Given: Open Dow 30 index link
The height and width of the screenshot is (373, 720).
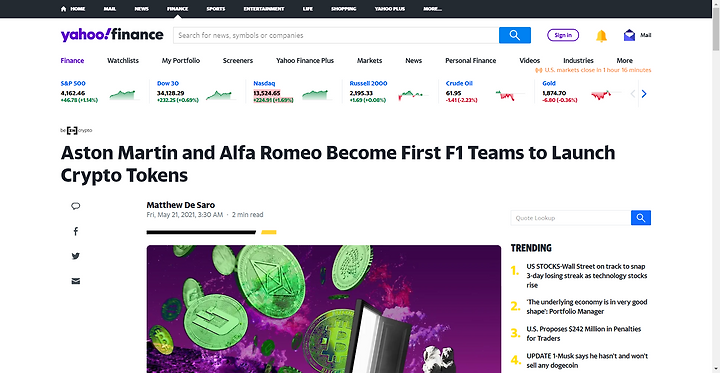Looking at the screenshot, I should point(168,84).
